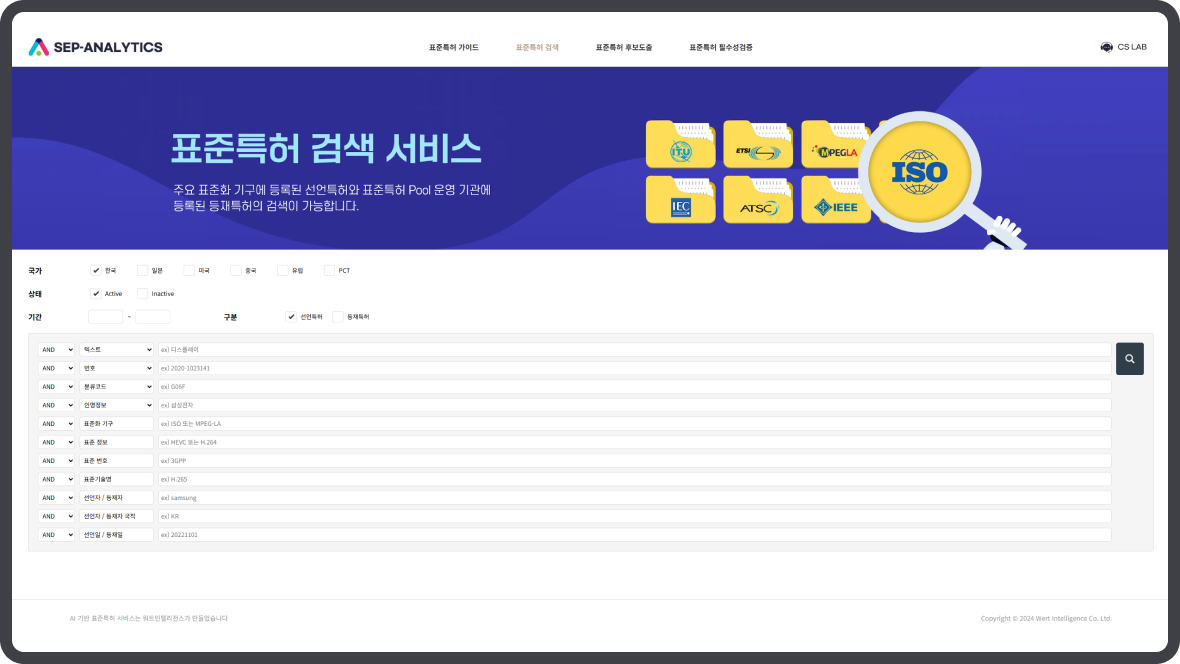Click the 'ex) 20221101' date input
1180x664 pixels.
point(634,535)
